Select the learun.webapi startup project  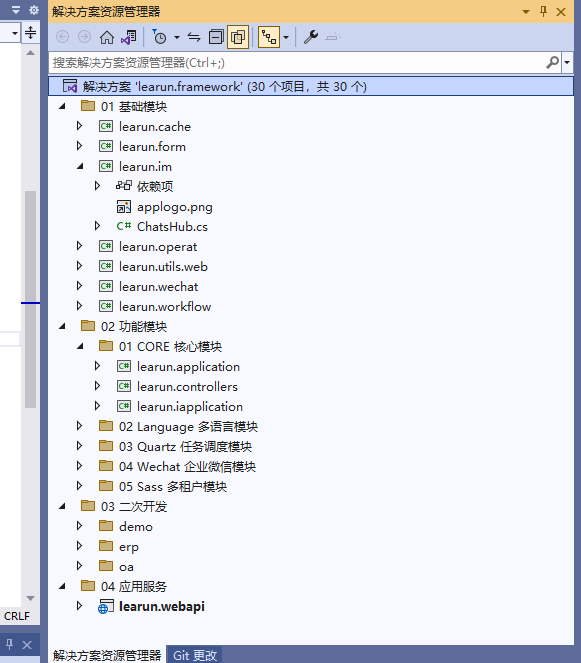pos(162,606)
